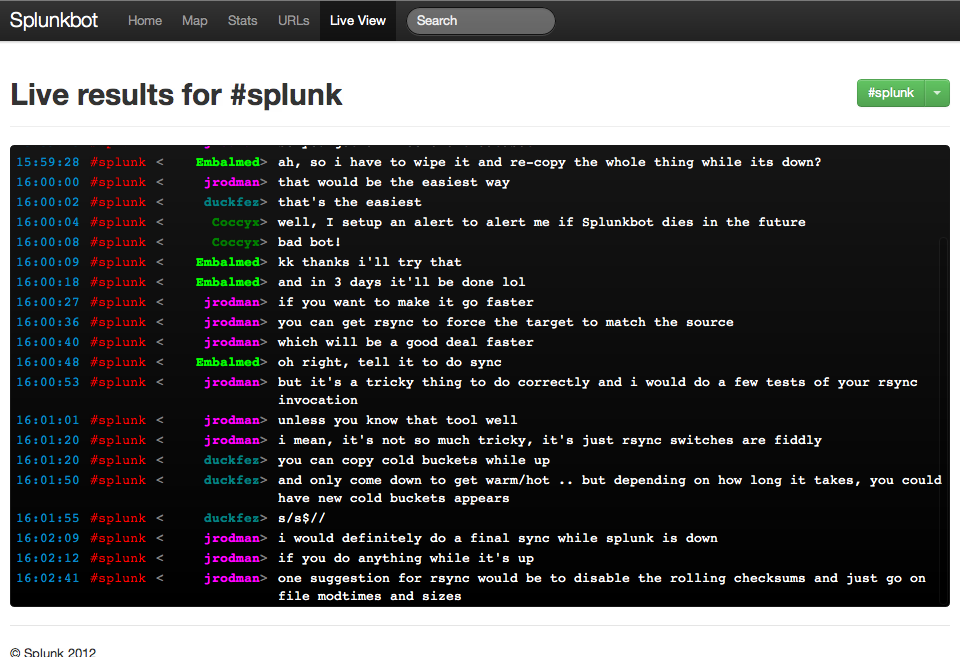Go to the Home page

click(144, 20)
